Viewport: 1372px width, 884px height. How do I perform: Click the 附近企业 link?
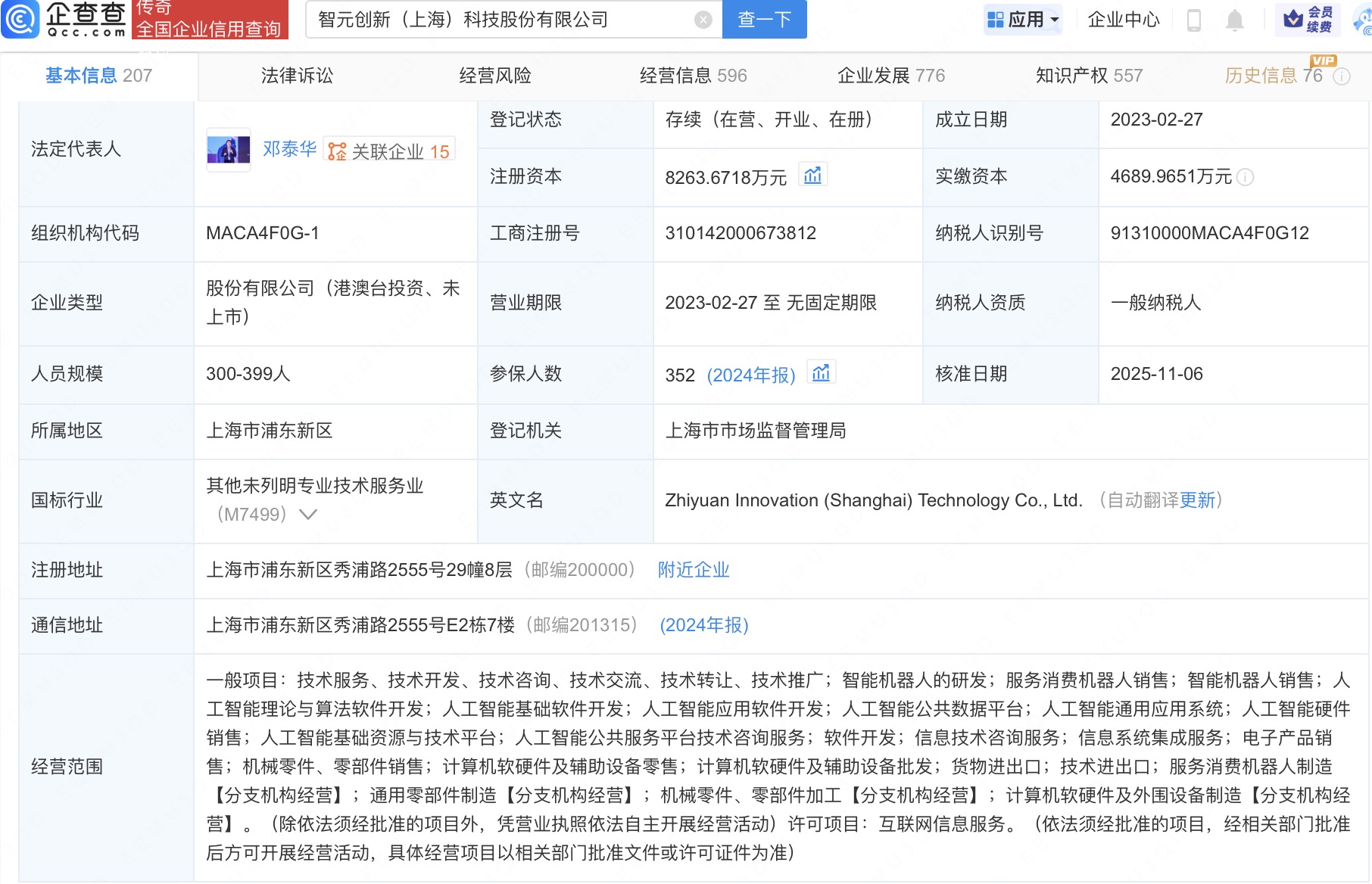693,570
